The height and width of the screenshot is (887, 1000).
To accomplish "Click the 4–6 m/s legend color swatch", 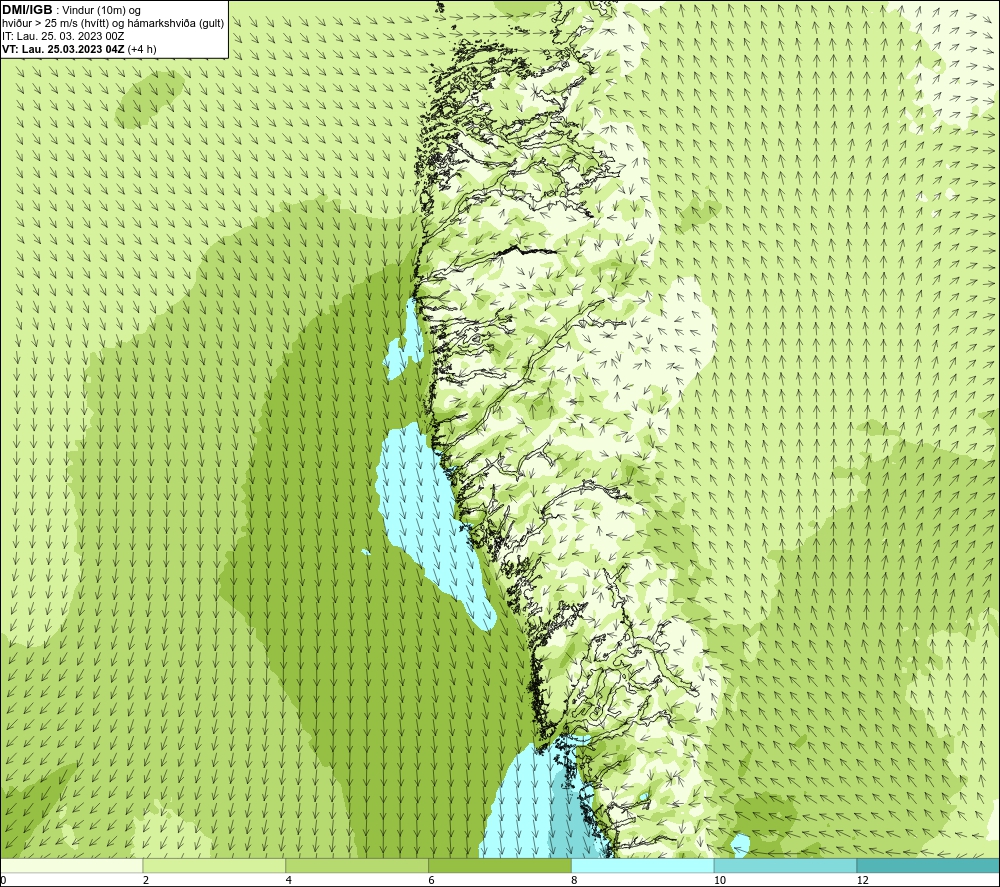I will pyautogui.click(x=357, y=865).
